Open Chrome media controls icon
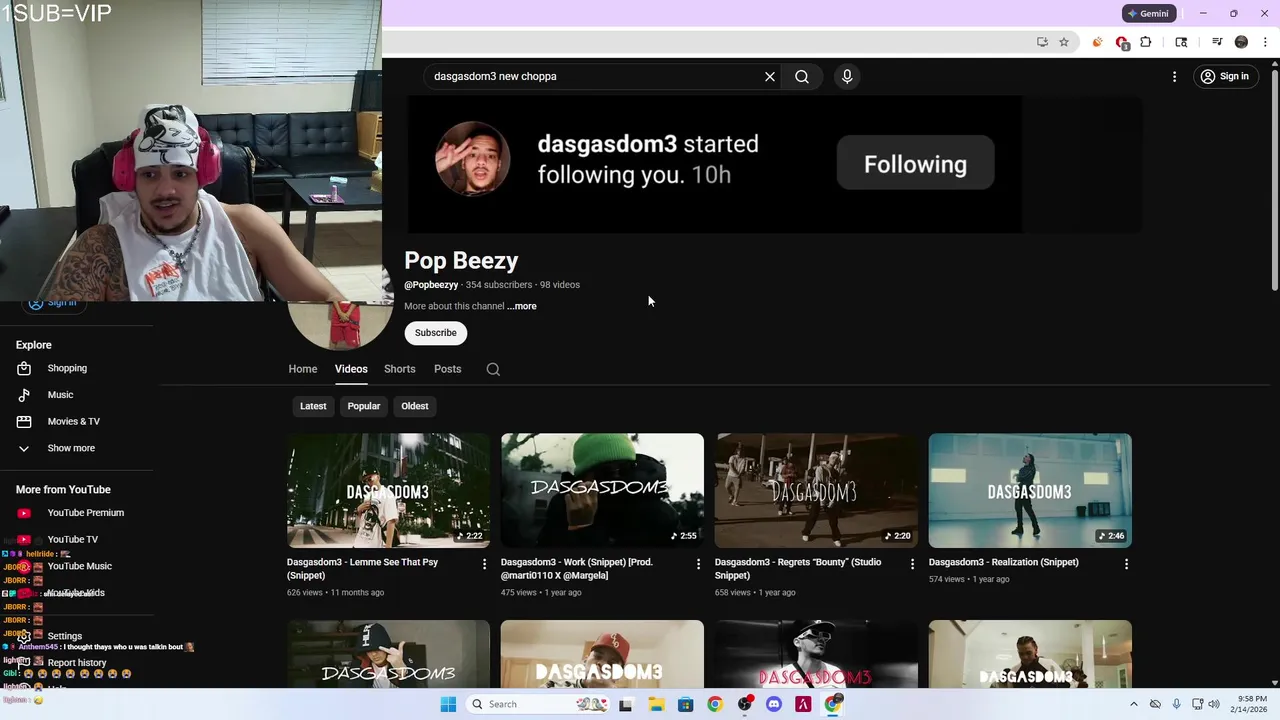This screenshot has height=720, width=1280. [x=1217, y=42]
